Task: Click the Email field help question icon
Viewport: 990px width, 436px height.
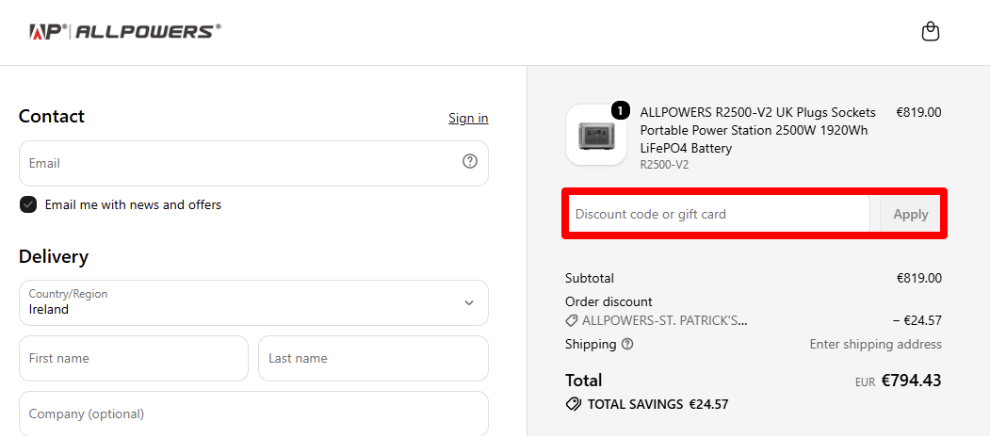Action: [470, 162]
